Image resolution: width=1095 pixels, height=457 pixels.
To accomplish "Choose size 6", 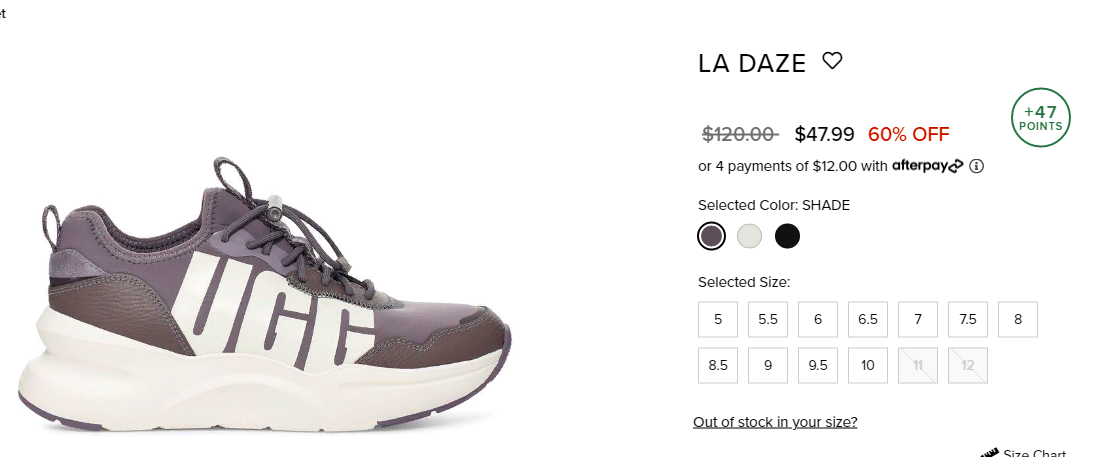I will [x=818, y=319].
